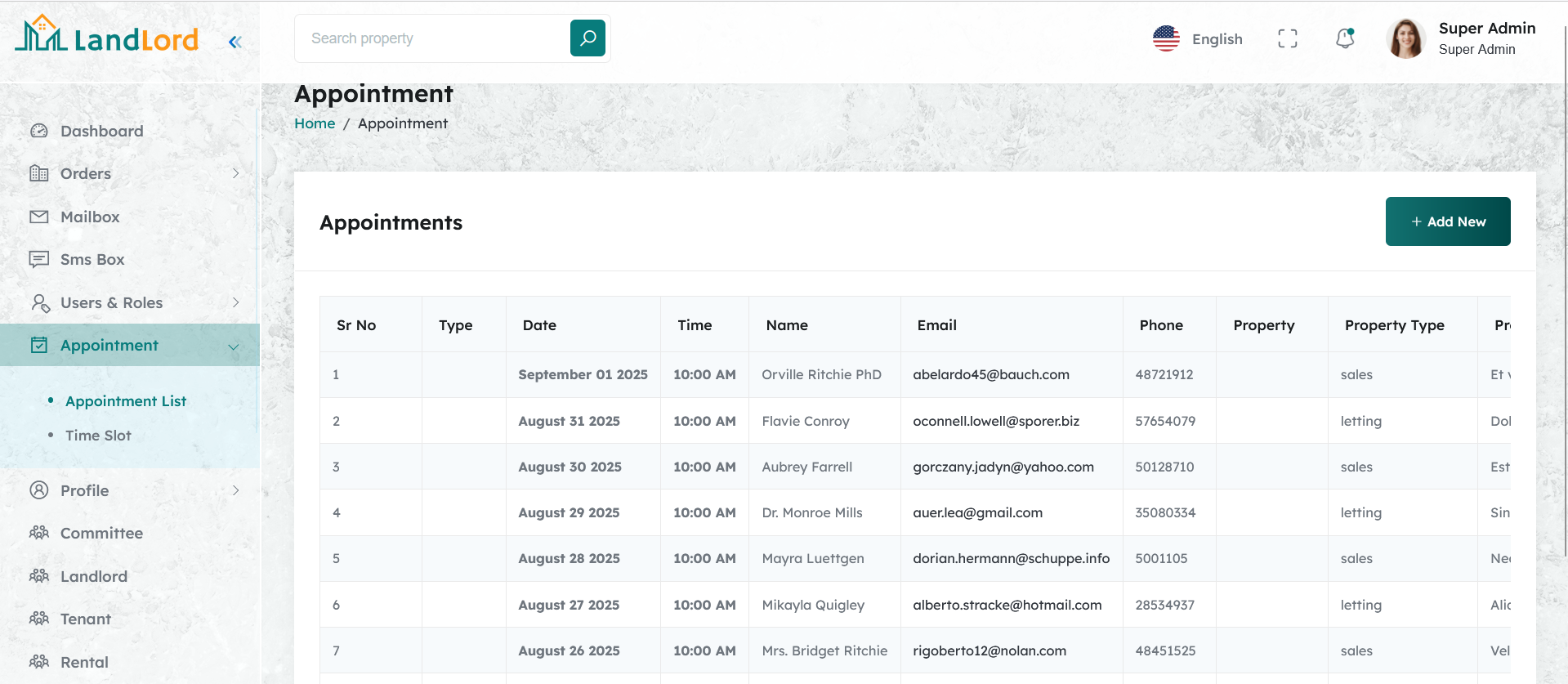
Task: Expand the Orders submenu arrow
Action: pyautogui.click(x=235, y=173)
